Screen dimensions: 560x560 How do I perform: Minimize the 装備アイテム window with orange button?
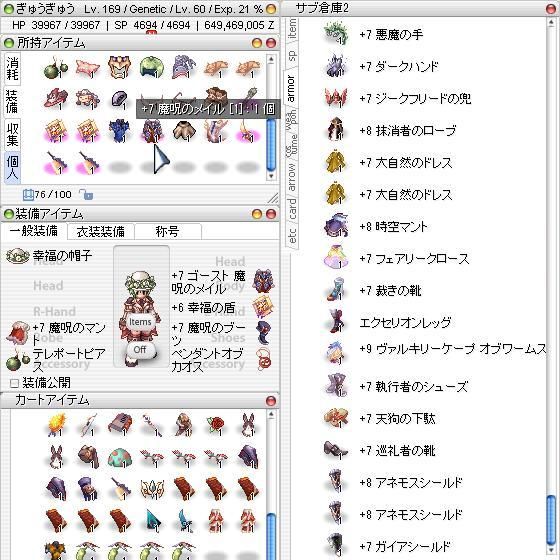pyautogui.click(x=257, y=214)
